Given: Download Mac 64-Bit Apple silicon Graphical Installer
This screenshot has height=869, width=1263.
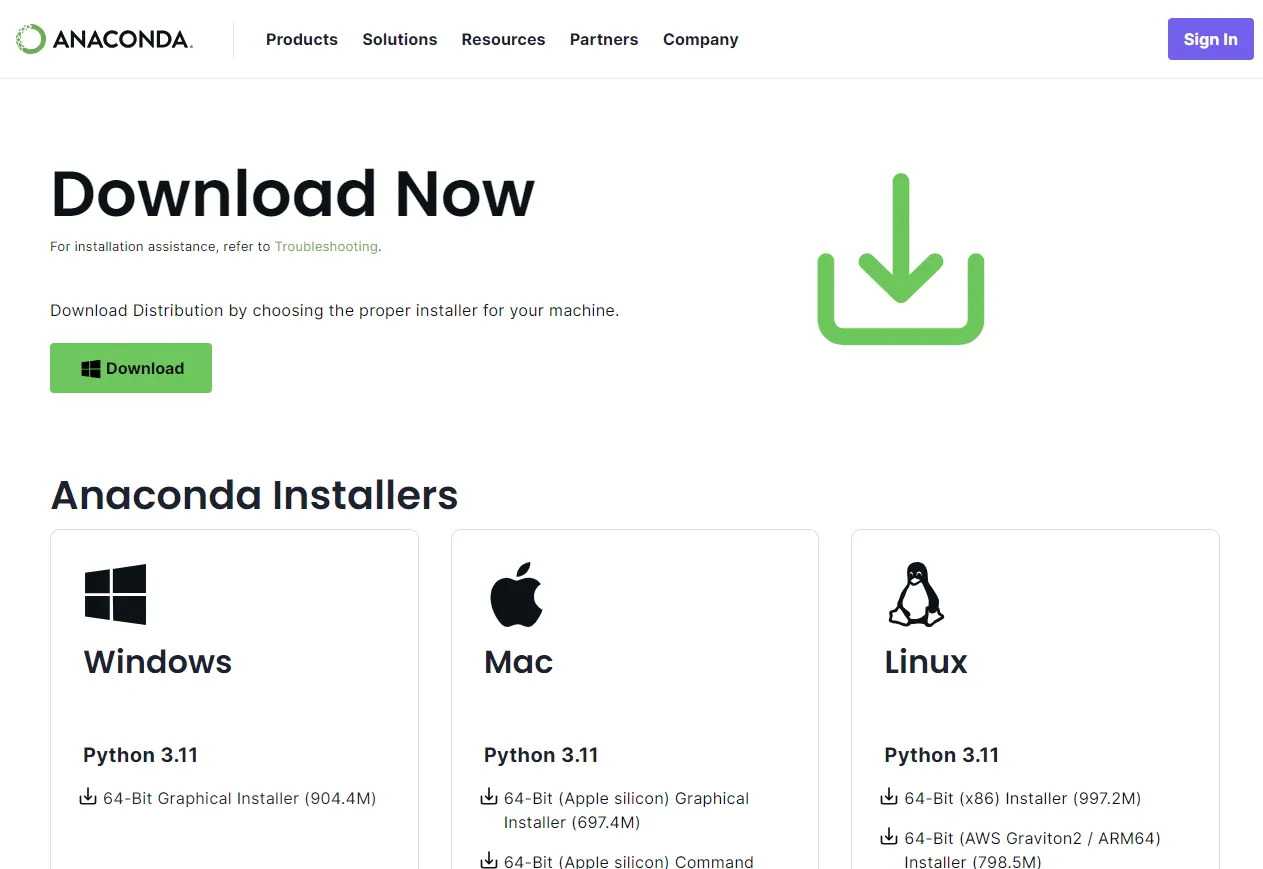Looking at the screenshot, I should [626, 810].
